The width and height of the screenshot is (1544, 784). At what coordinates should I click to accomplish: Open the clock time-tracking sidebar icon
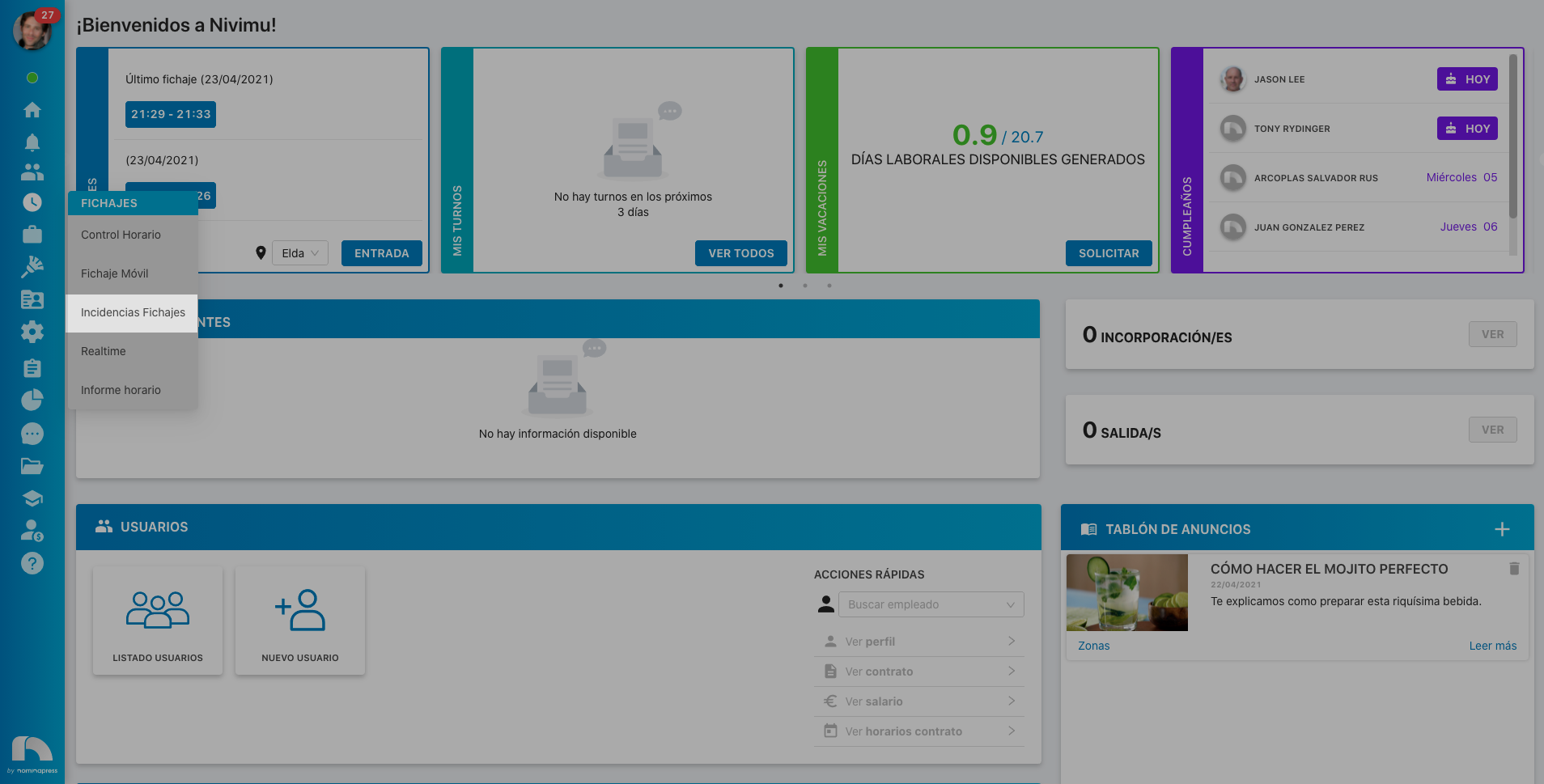pyautogui.click(x=32, y=202)
